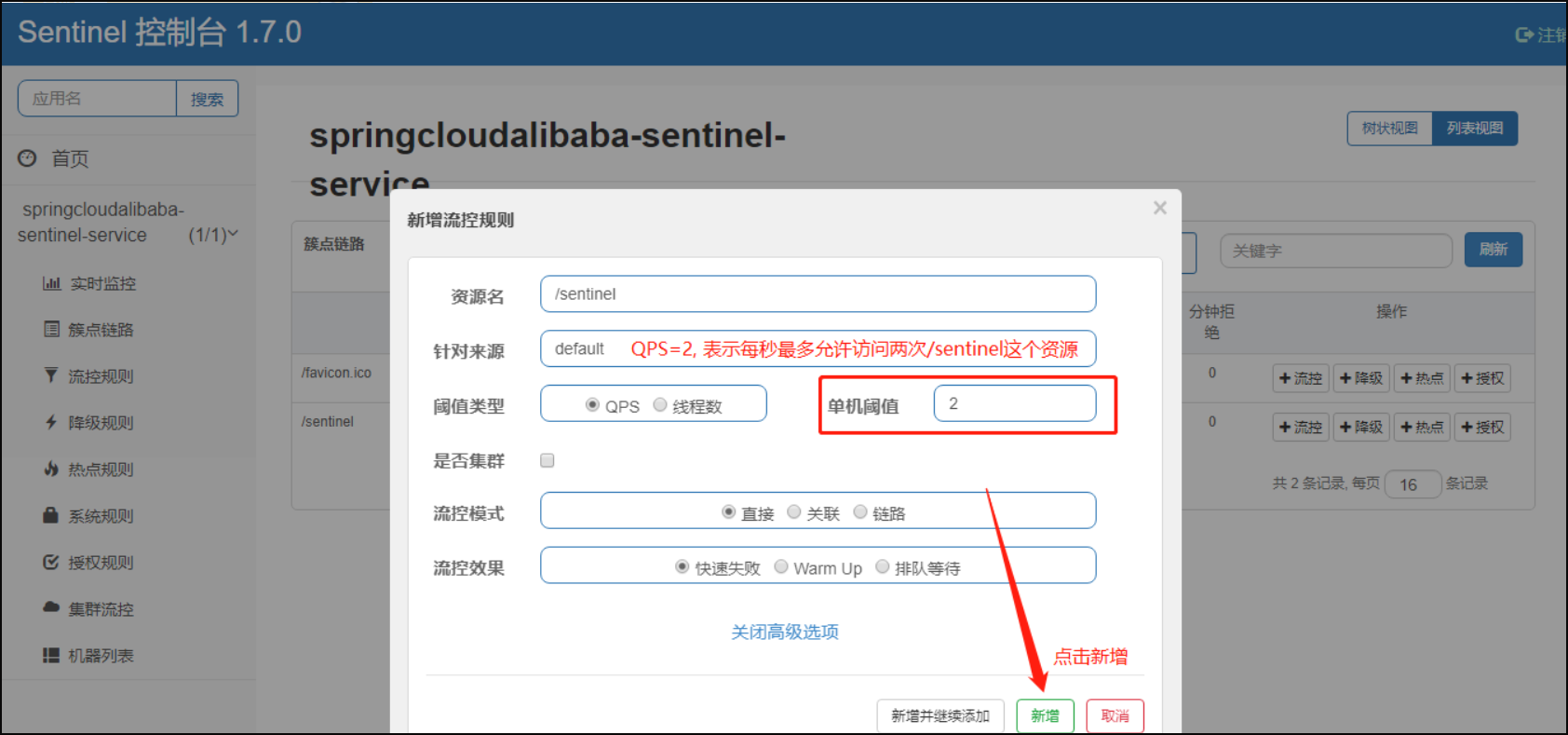Click +热点 in the /sentinel row
Image resolution: width=1568 pixels, height=735 pixels.
[1422, 427]
